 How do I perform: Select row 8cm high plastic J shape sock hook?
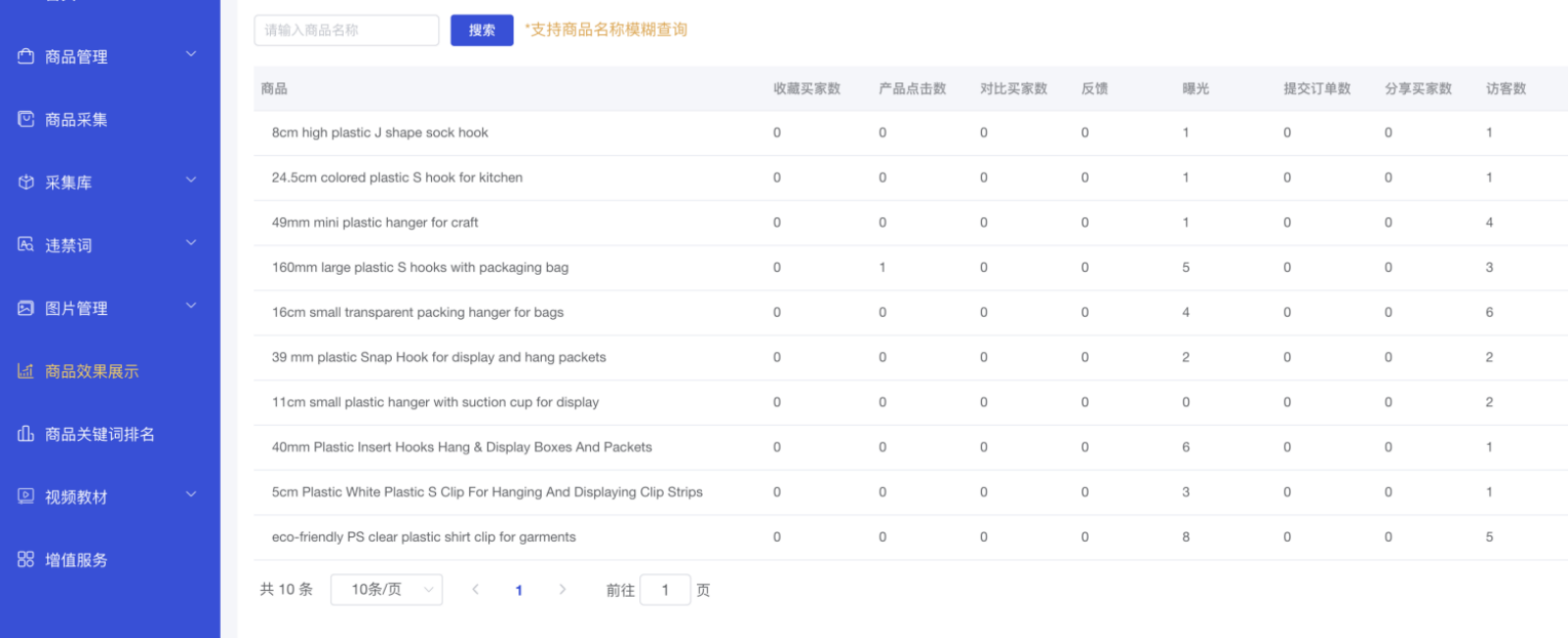pos(910,133)
